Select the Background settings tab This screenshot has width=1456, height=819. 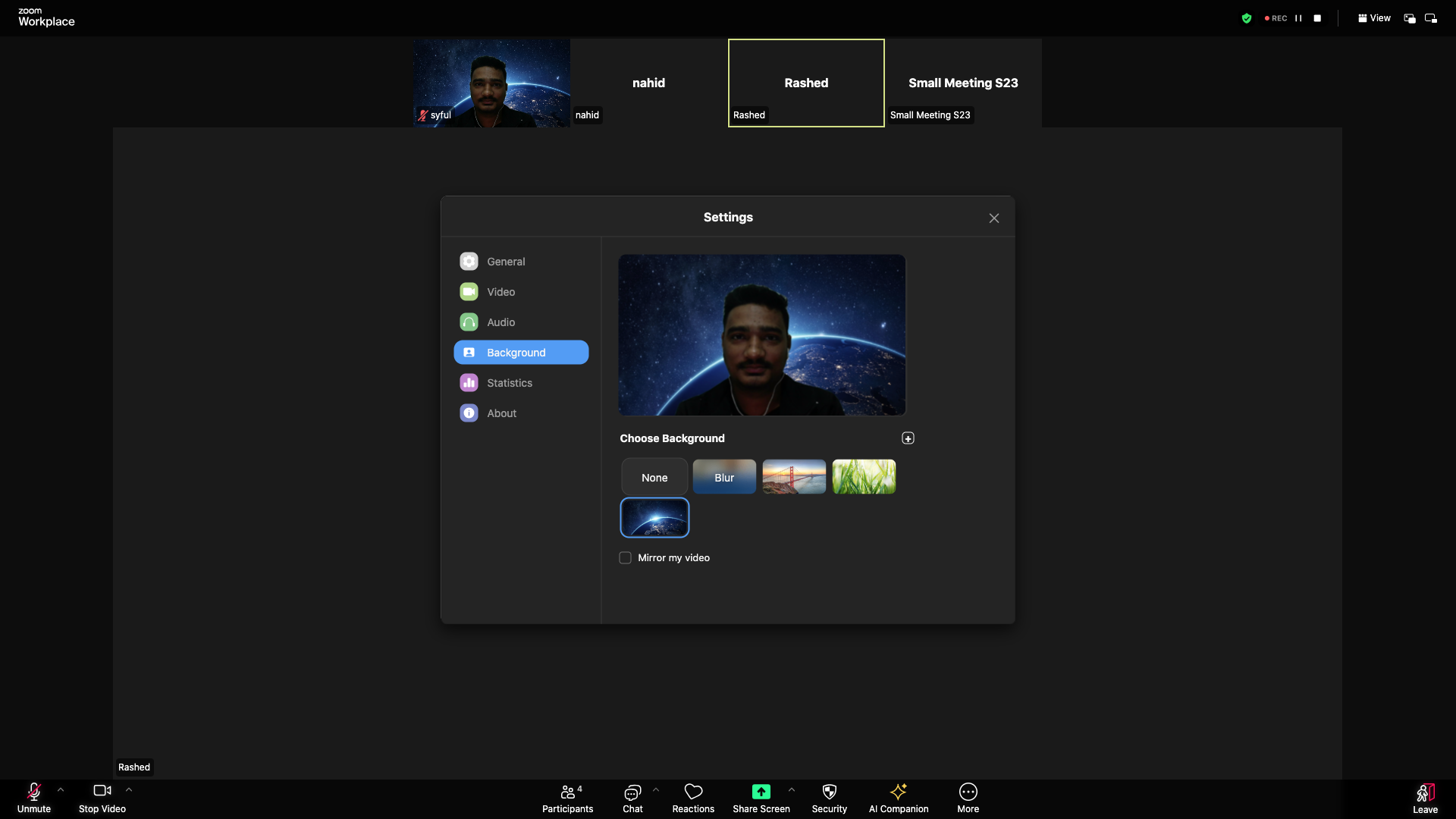[x=521, y=353]
